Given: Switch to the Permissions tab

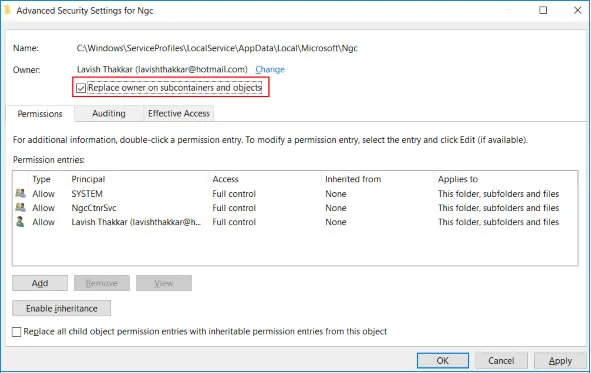Looking at the screenshot, I should (40, 114).
